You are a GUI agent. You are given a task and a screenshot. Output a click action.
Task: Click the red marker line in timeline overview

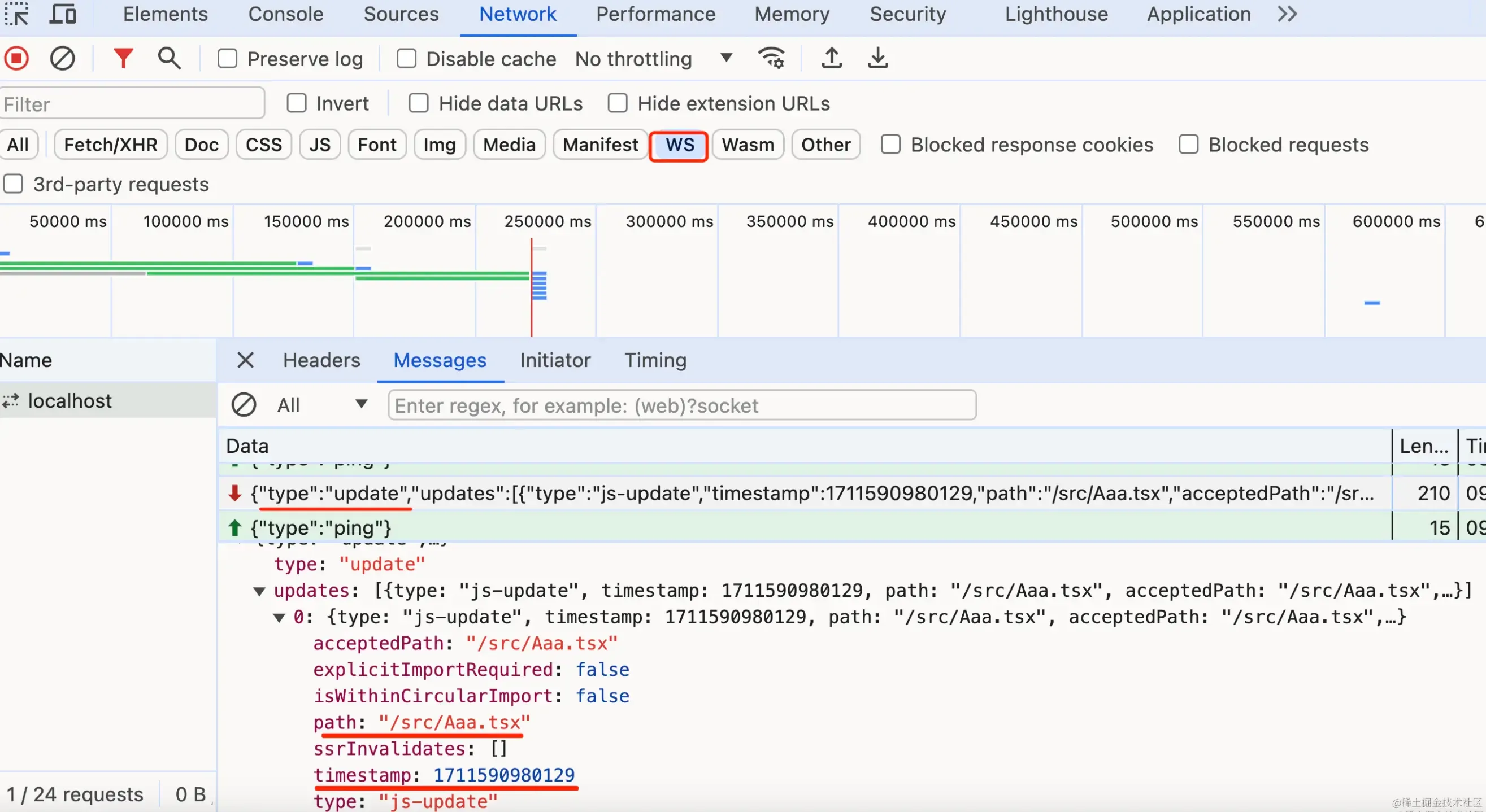click(531, 287)
